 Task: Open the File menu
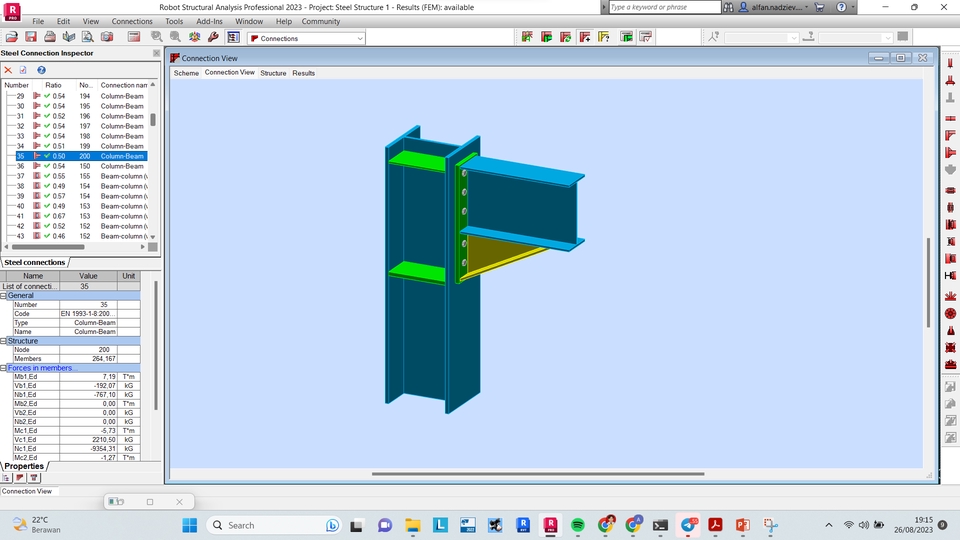38,21
